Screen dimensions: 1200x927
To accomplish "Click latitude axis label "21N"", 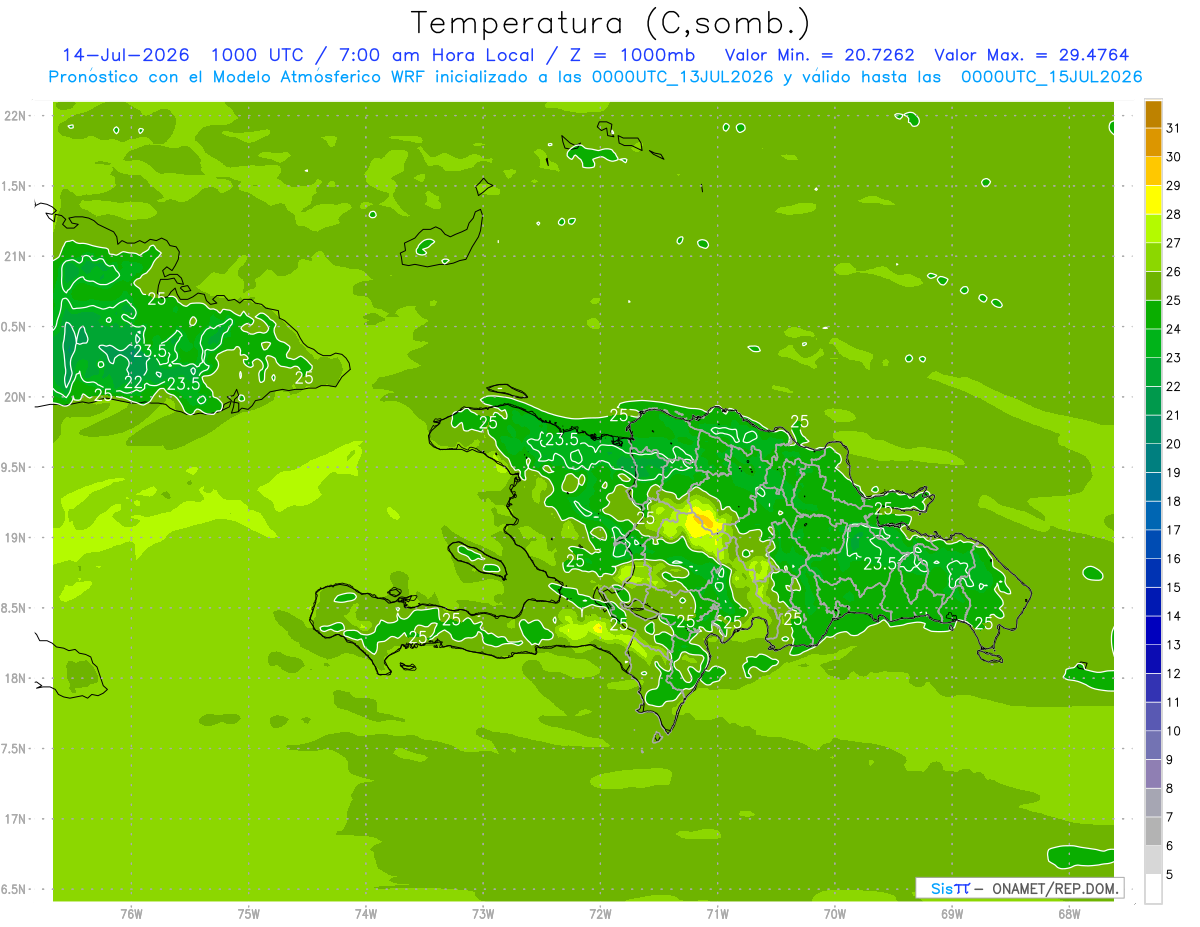I will (16, 256).
